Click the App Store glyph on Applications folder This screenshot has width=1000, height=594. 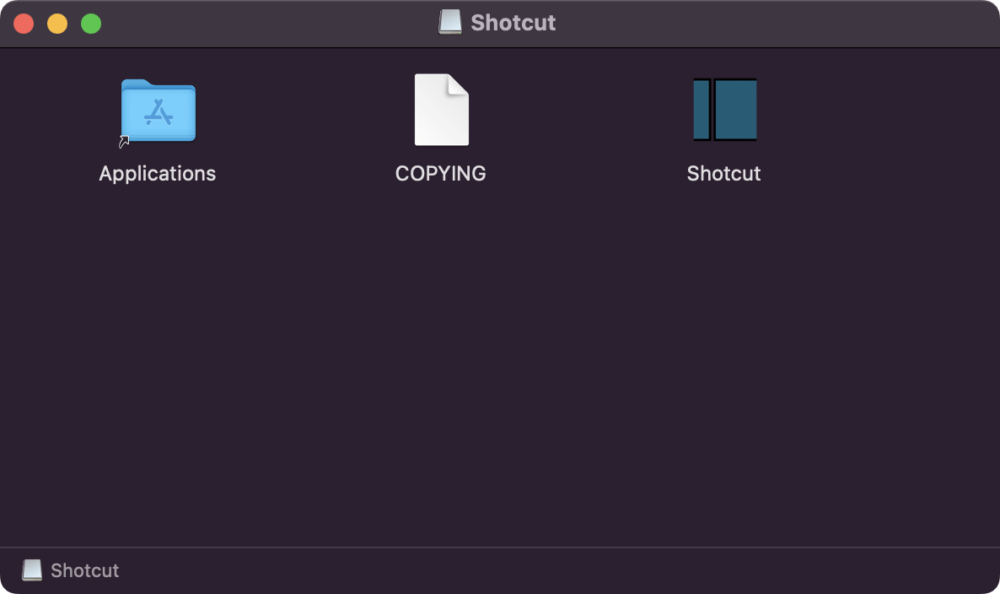[x=158, y=113]
